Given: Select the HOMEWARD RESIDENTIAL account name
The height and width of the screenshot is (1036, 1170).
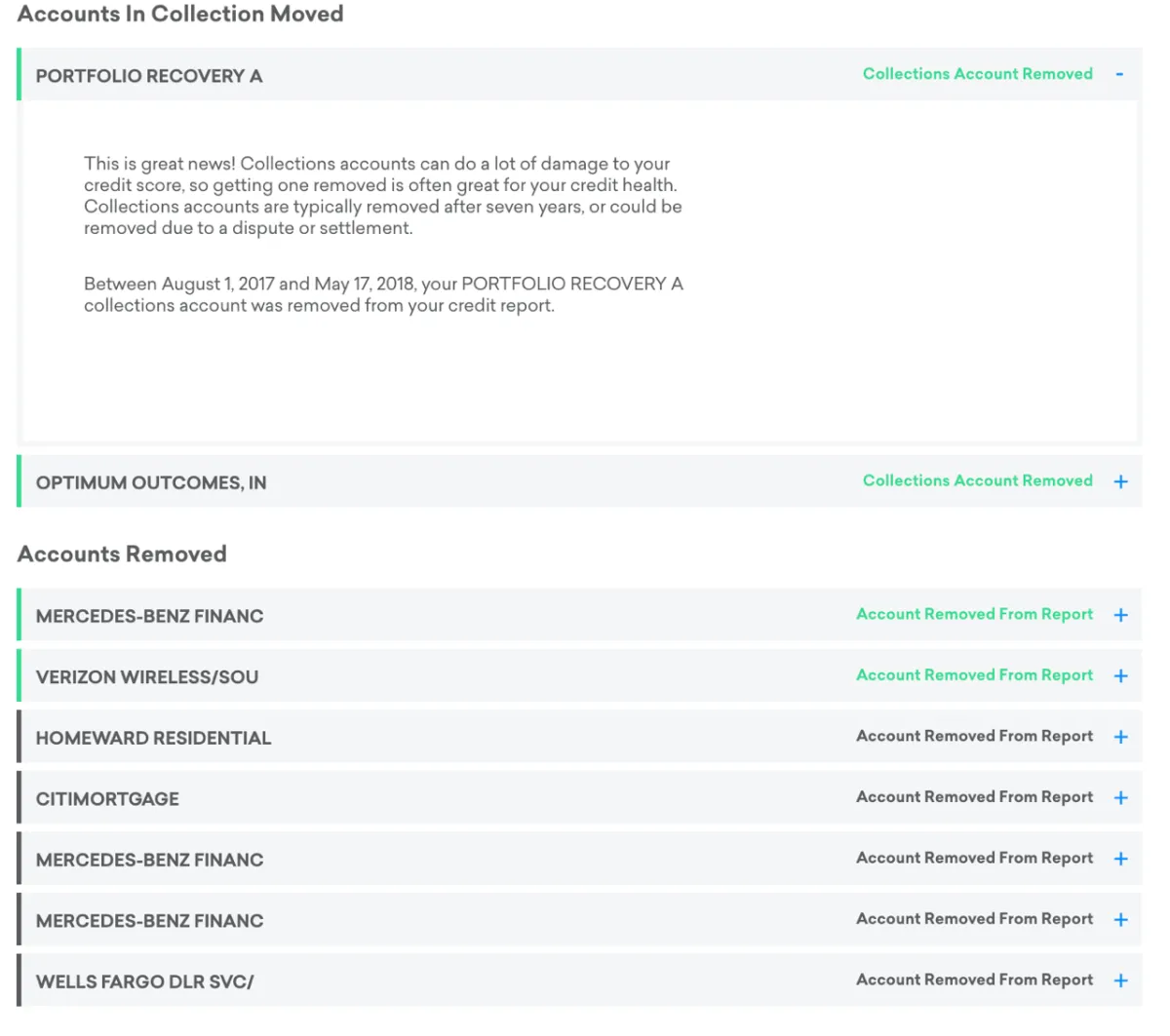Looking at the screenshot, I should (153, 738).
